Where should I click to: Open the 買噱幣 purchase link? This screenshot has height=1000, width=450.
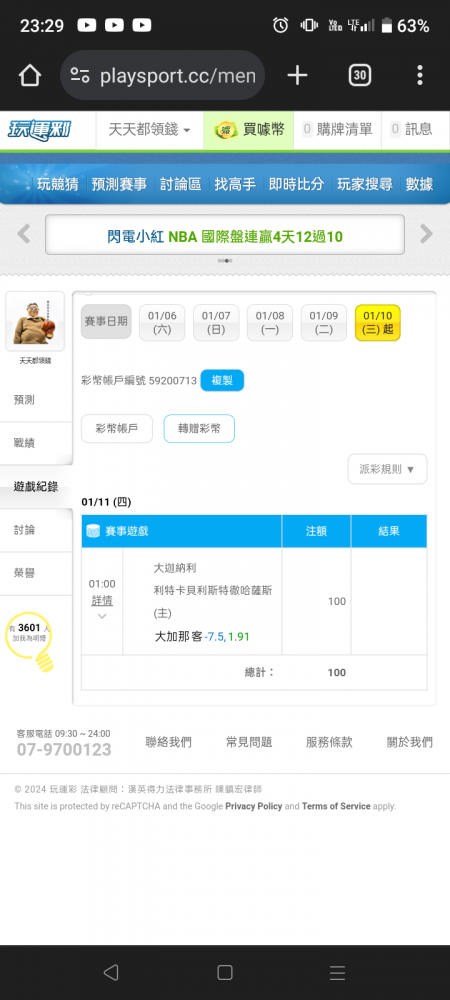coord(249,129)
